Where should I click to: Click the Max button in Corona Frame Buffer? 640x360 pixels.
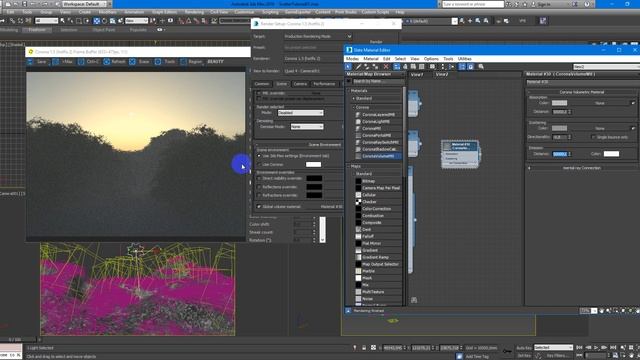pos(63,62)
